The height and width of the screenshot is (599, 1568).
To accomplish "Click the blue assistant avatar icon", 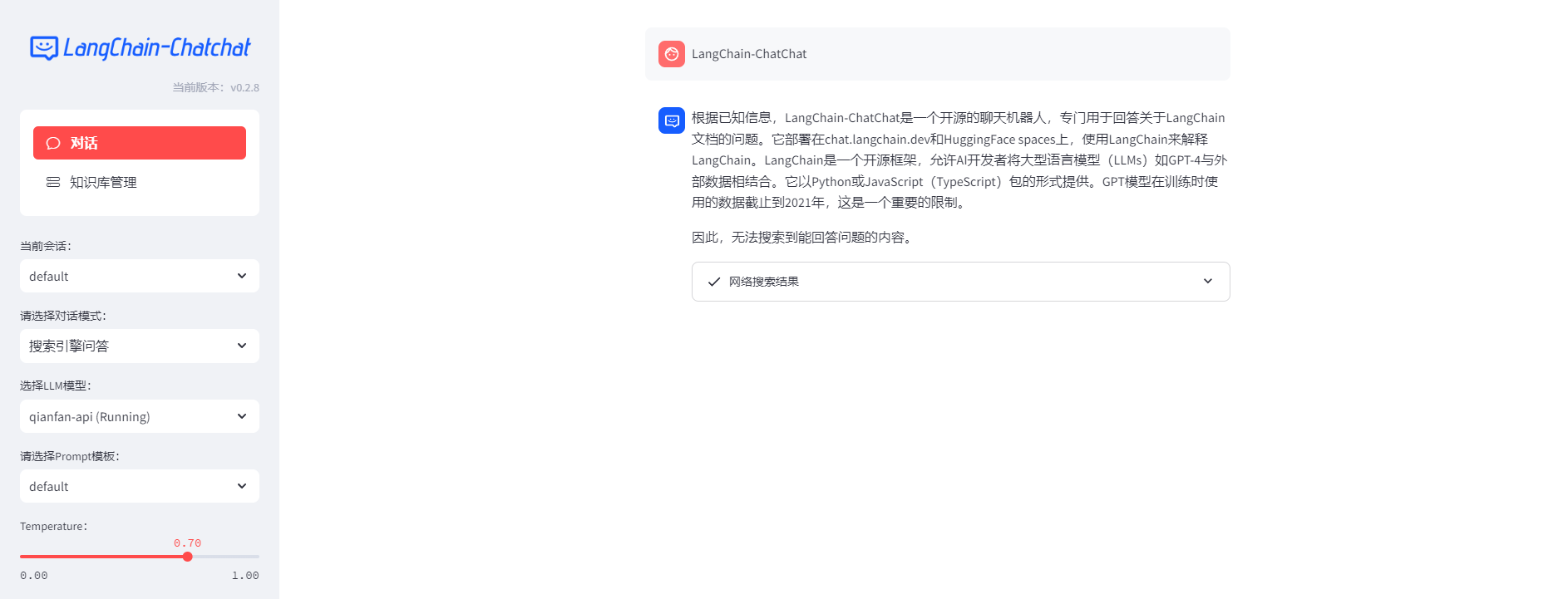I will 672,120.
